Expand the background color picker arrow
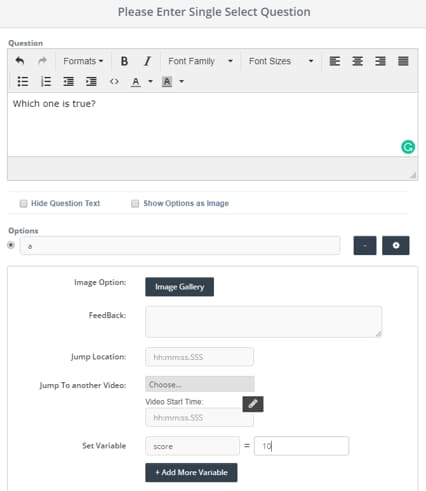Viewport: 426px width, 491px height. [181, 81]
